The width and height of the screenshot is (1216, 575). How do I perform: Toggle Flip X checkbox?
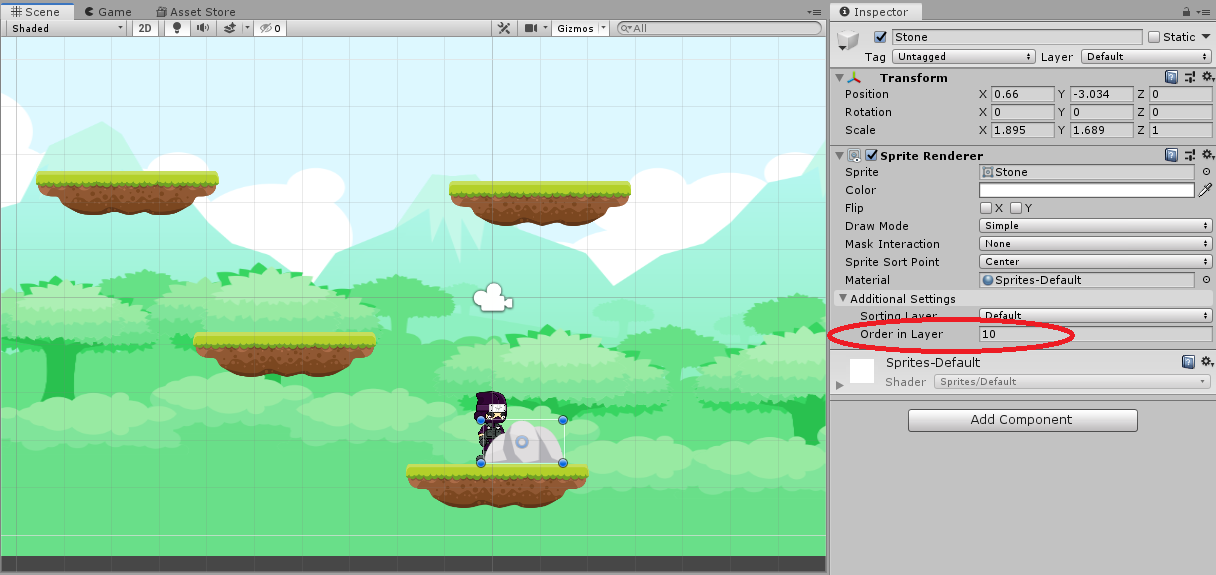(986, 208)
